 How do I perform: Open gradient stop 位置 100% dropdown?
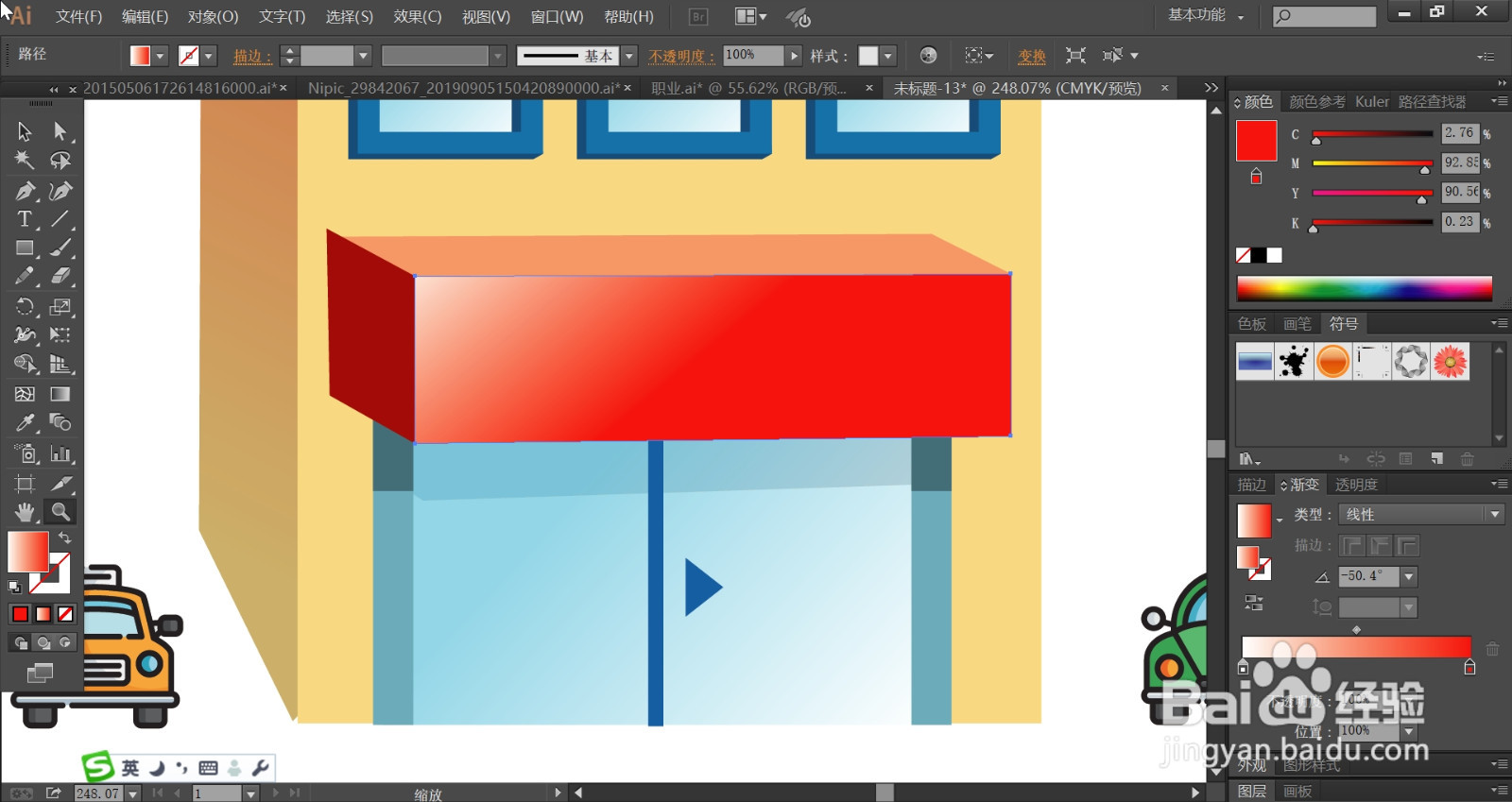tap(1409, 732)
